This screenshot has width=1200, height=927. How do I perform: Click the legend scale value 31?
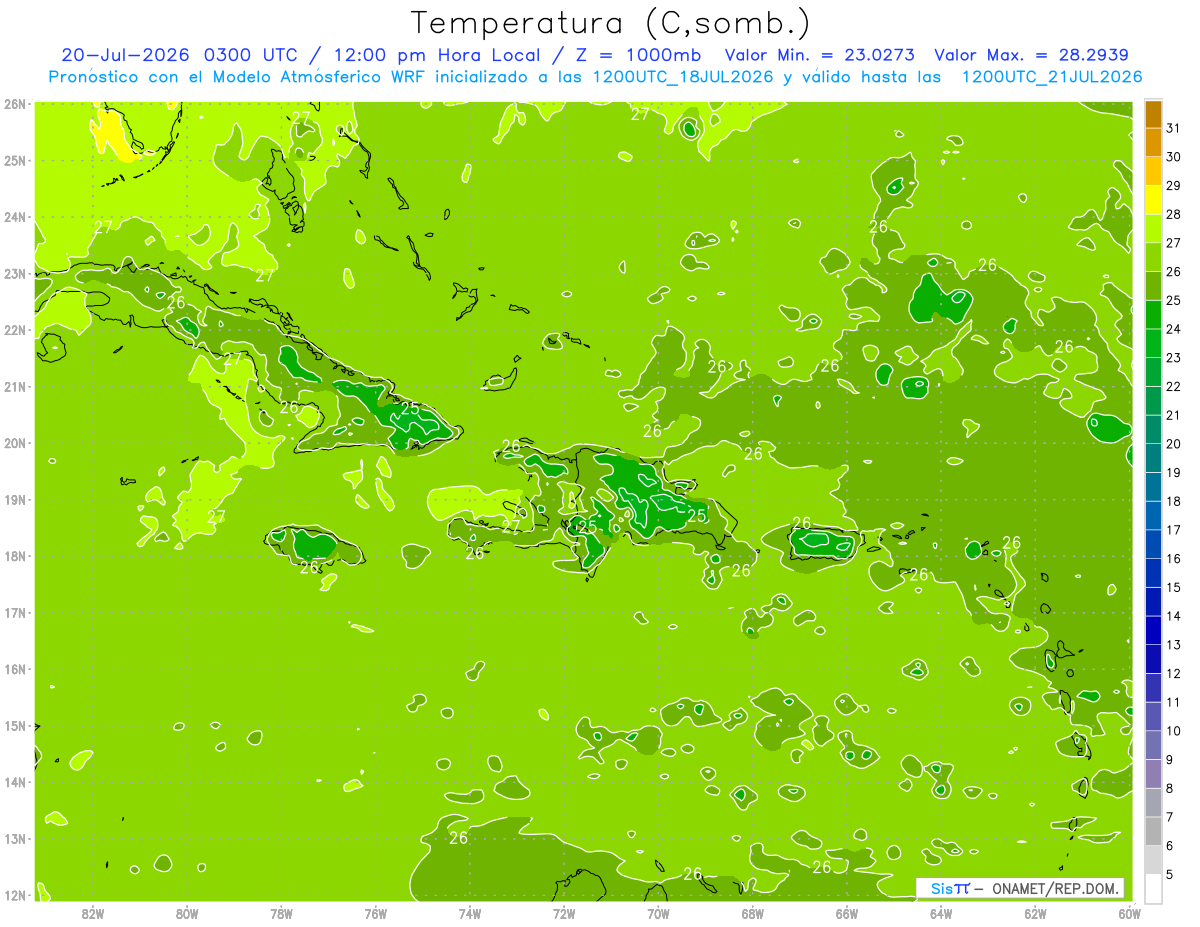(1174, 129)
